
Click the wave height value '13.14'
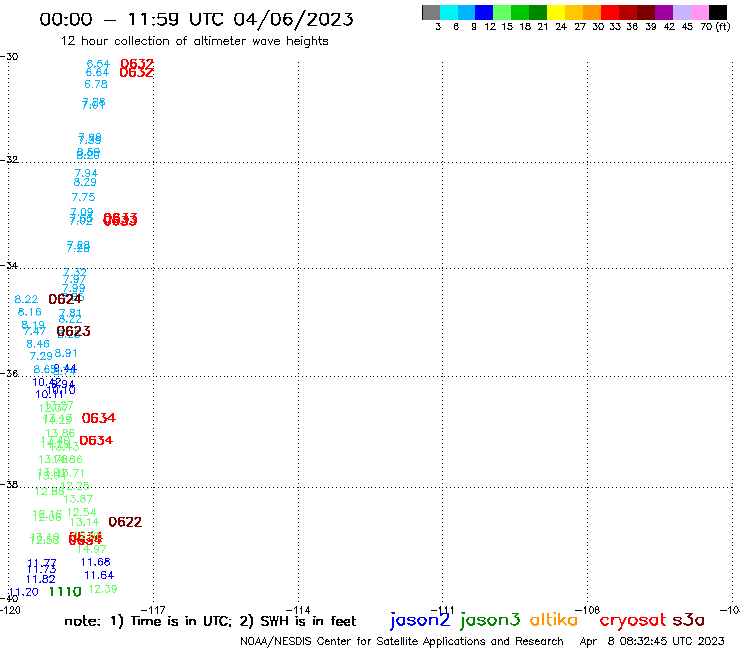(84, 522)
